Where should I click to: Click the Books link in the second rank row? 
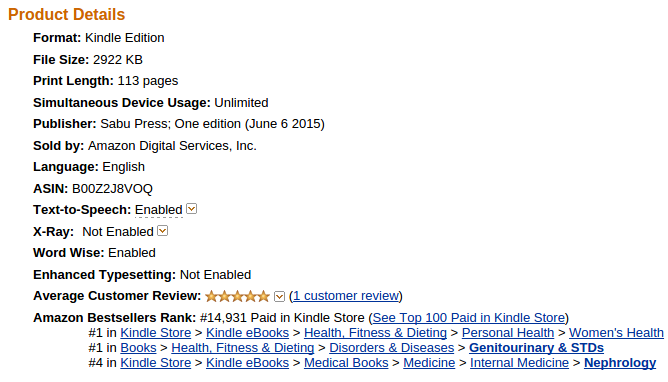pyautogui.click(x=138, y=348)
